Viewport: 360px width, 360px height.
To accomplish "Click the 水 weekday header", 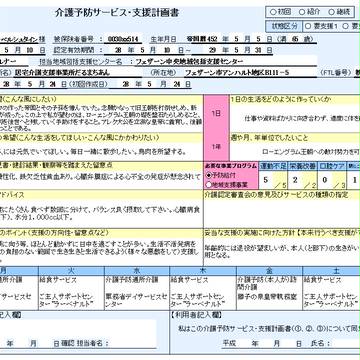I will 137,270.
